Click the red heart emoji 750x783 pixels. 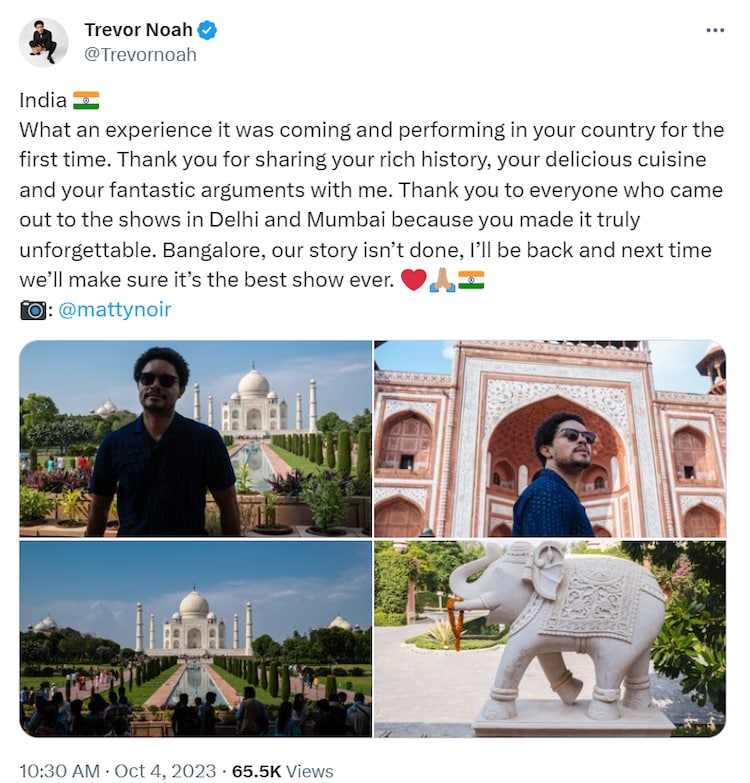click(x=413, y=280)
